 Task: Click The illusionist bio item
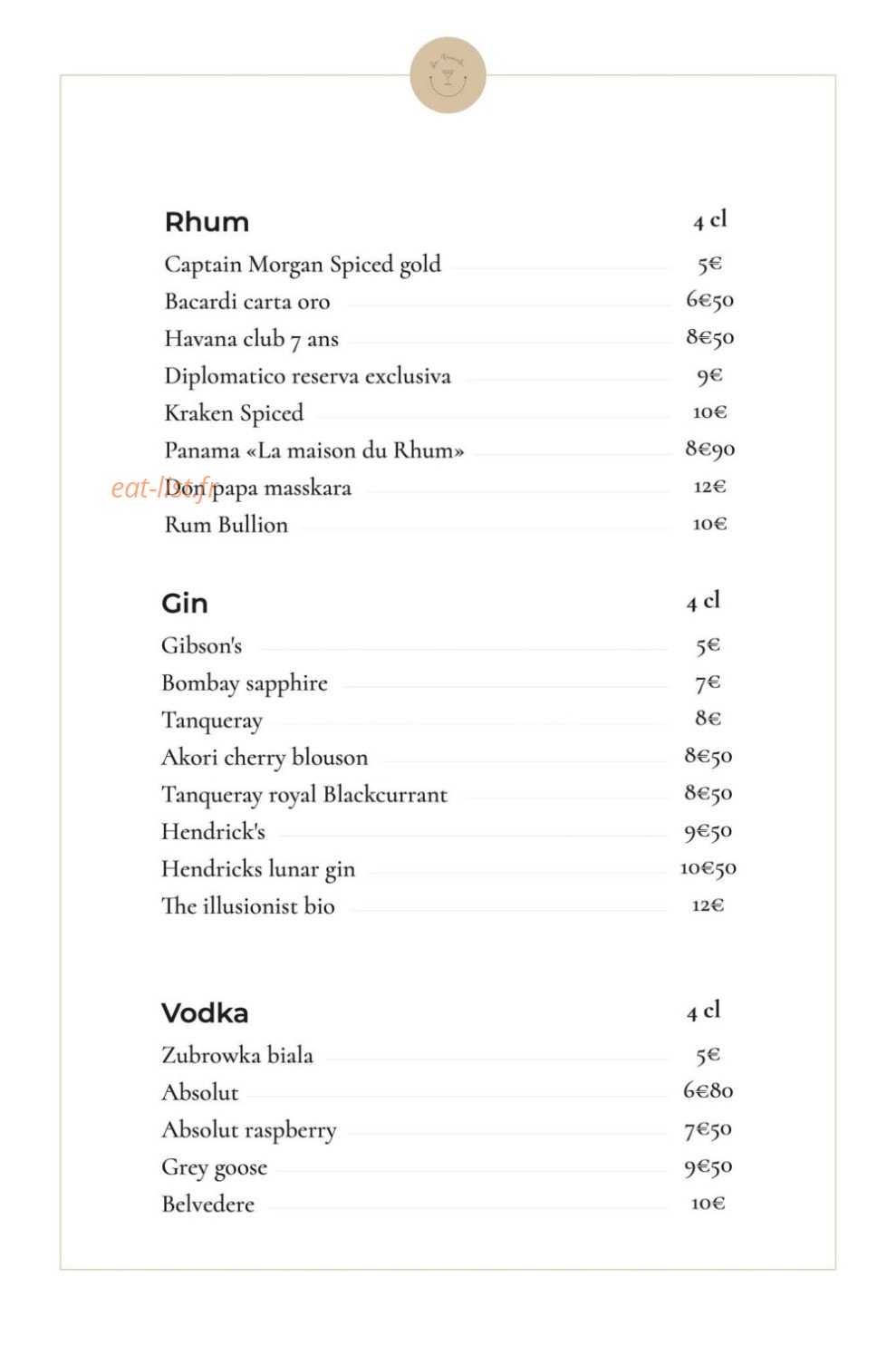tap(248, 905)
